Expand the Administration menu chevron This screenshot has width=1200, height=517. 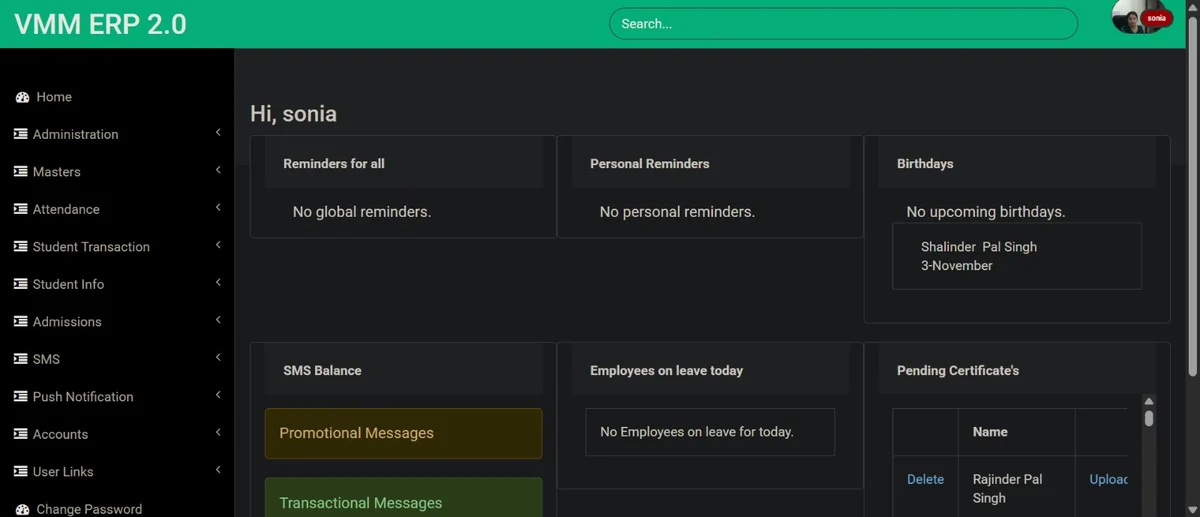tap(218, 133)
